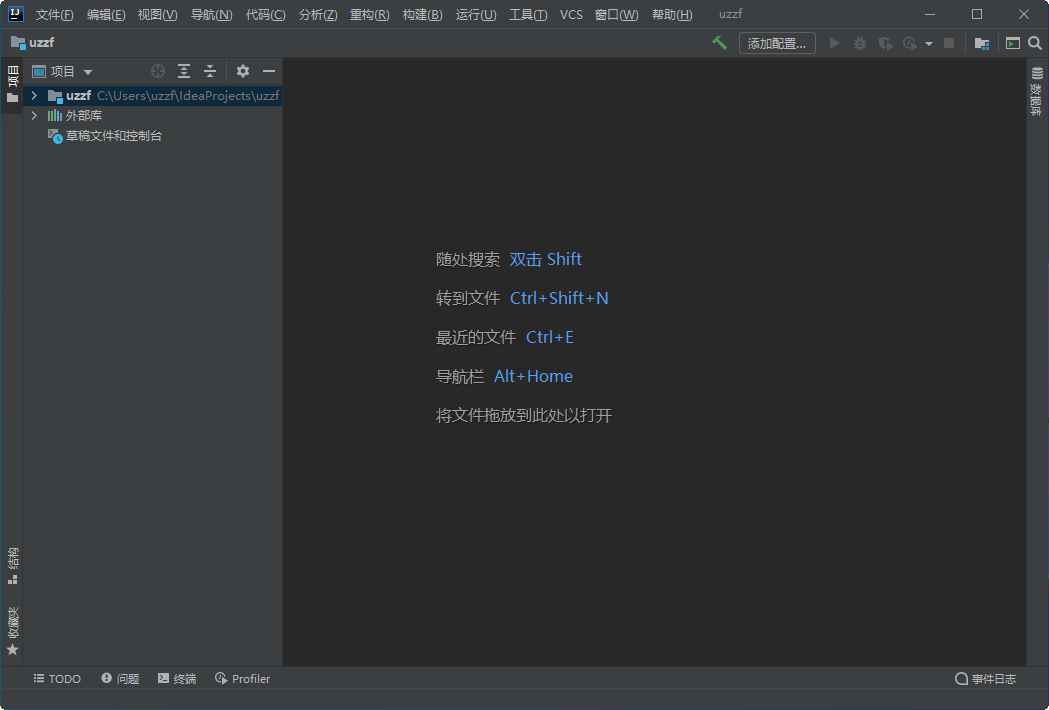Click the green Build project hammer icon

pyautogui.click(x=719, y=43)
